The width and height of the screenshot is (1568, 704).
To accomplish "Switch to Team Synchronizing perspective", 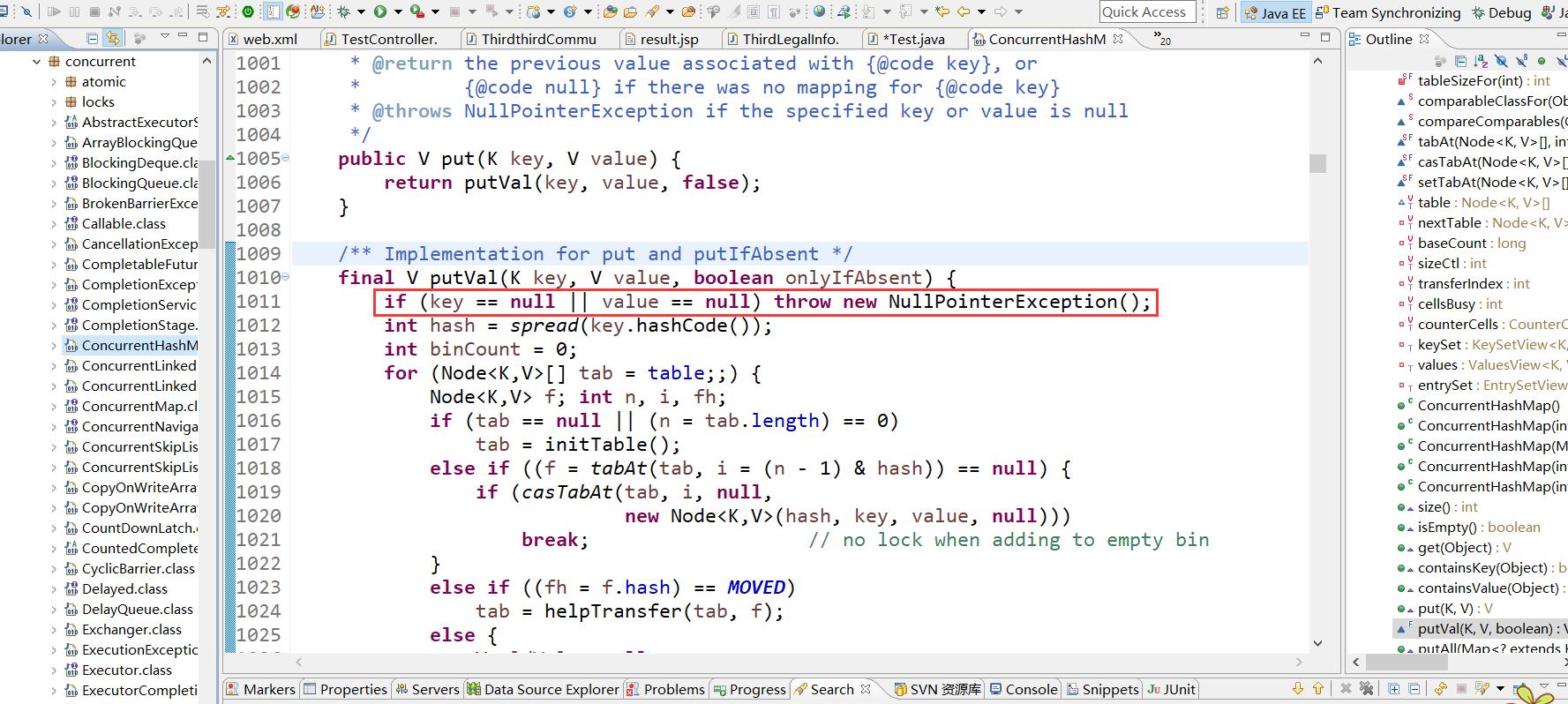I will [1387, 12].
